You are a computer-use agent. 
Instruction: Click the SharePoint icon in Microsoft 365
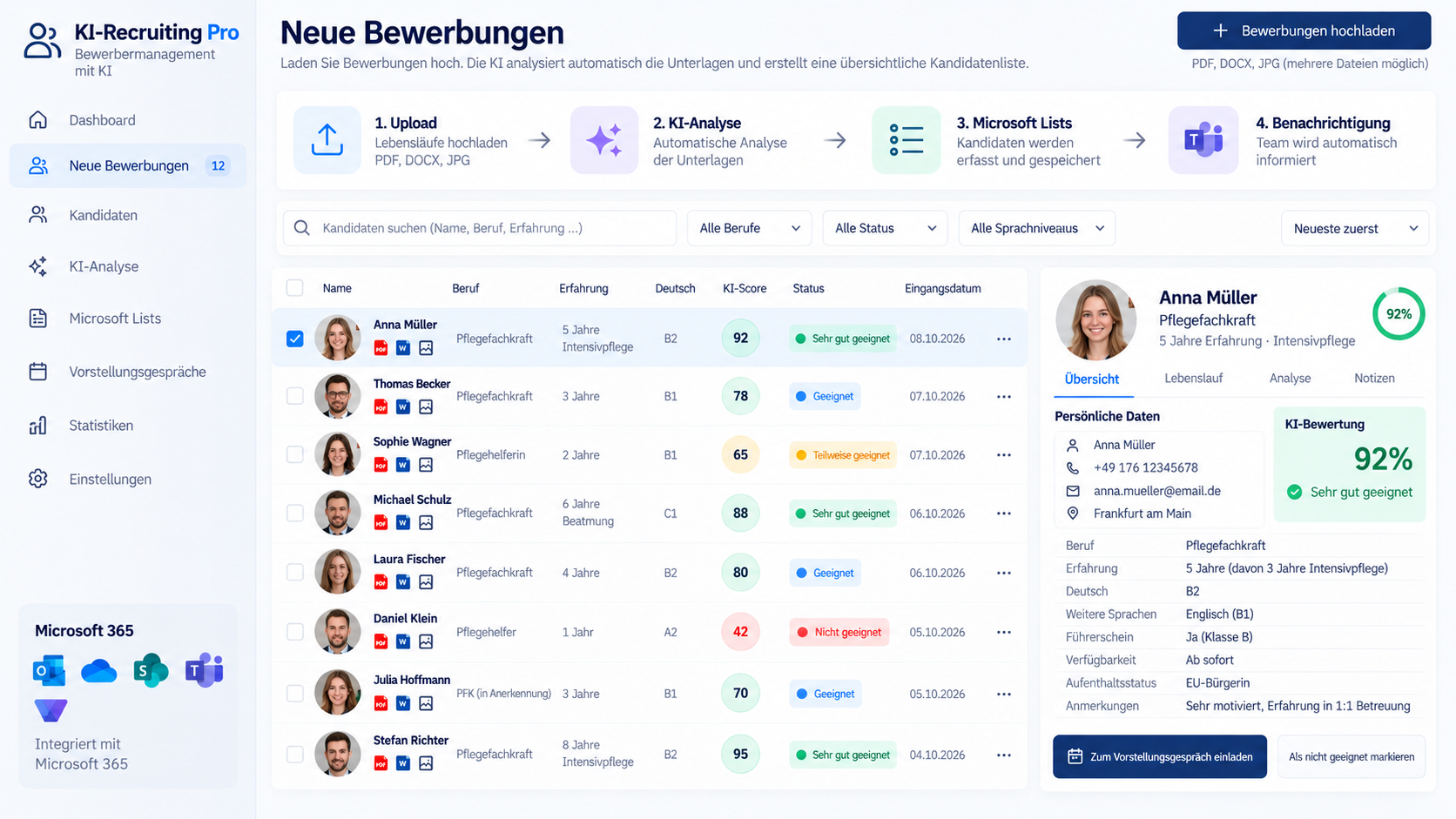(x=151, y=671)
